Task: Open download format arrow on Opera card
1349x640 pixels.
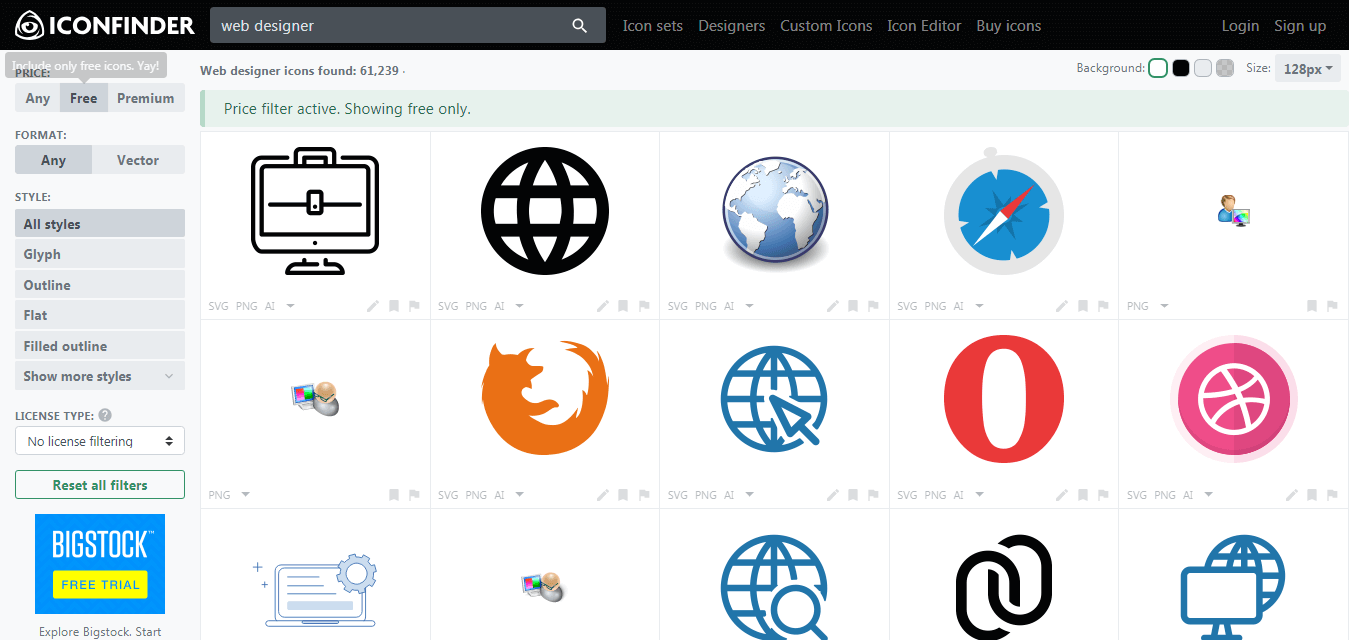Action: 980,495
